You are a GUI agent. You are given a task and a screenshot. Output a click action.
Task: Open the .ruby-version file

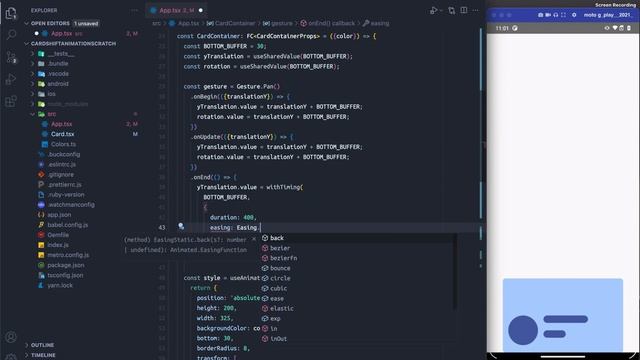(66, 195)
